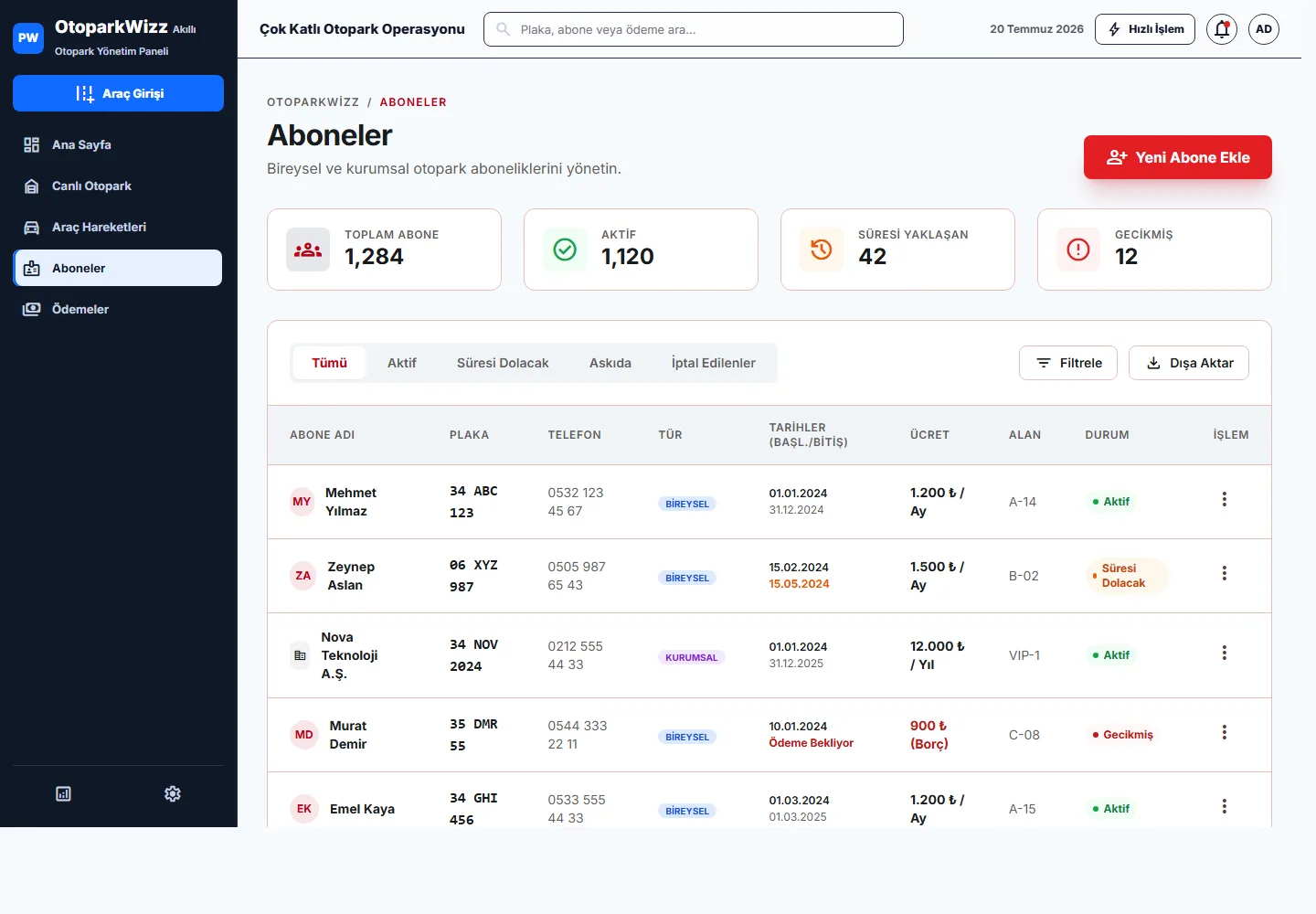Click the Gecikmiş warning icon

point(1078,250)
